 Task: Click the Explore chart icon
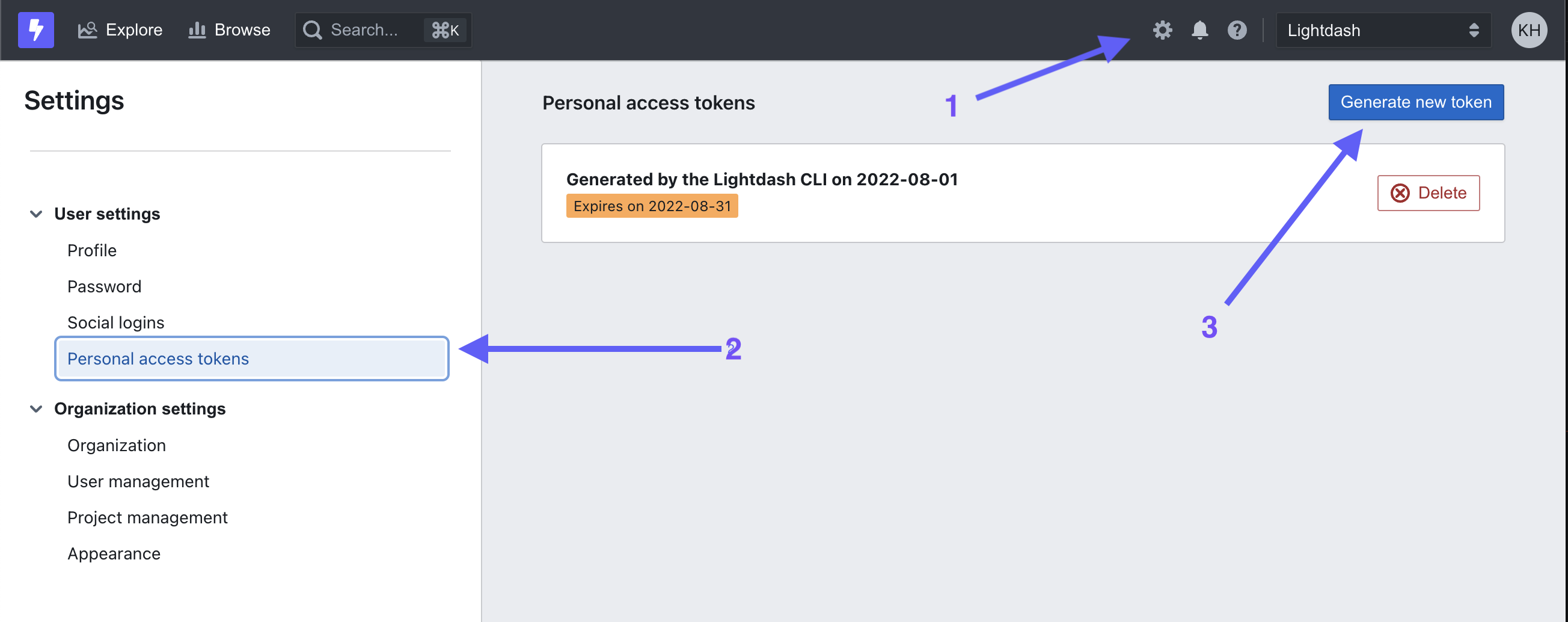tap(87, 30)
